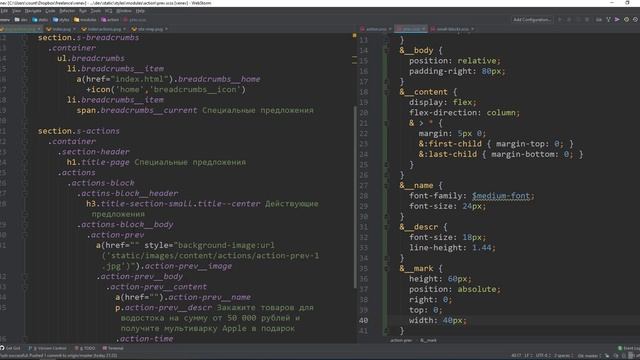Click the purple push arrow icon
The height and width of the screenshot is (360, 640).
[x=617, y=20]
